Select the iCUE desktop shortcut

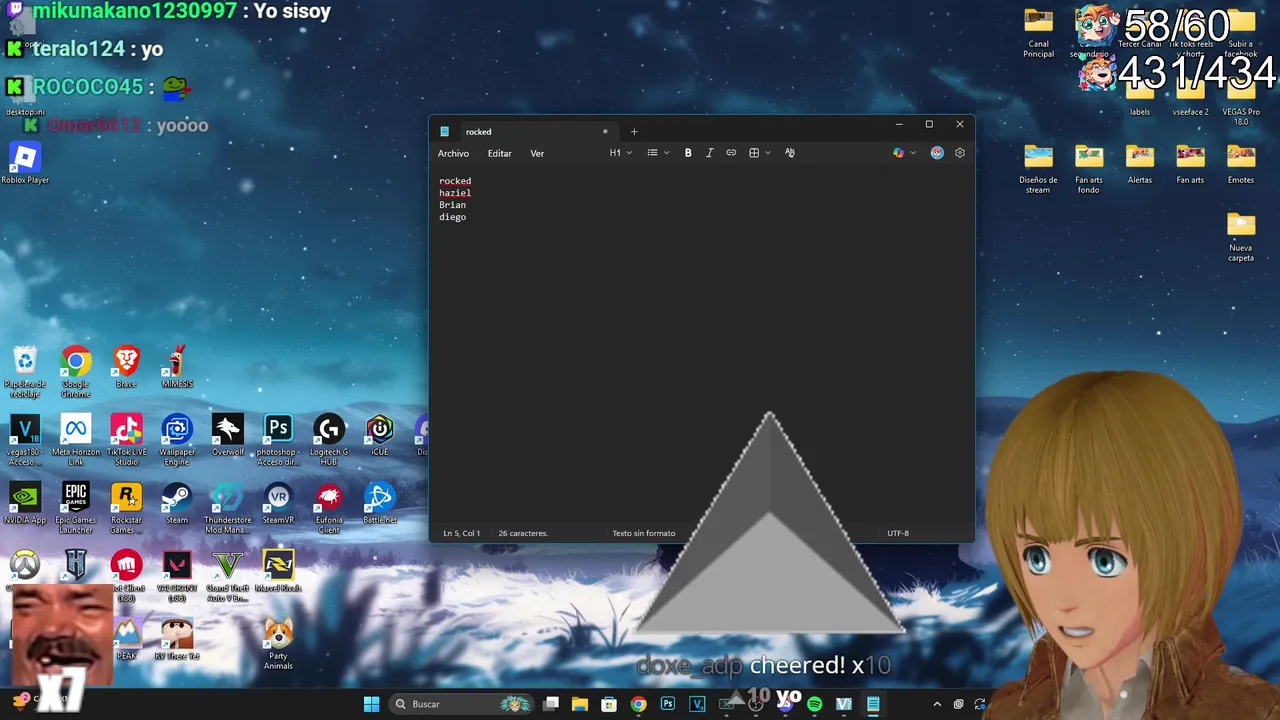tap(380, 435)
